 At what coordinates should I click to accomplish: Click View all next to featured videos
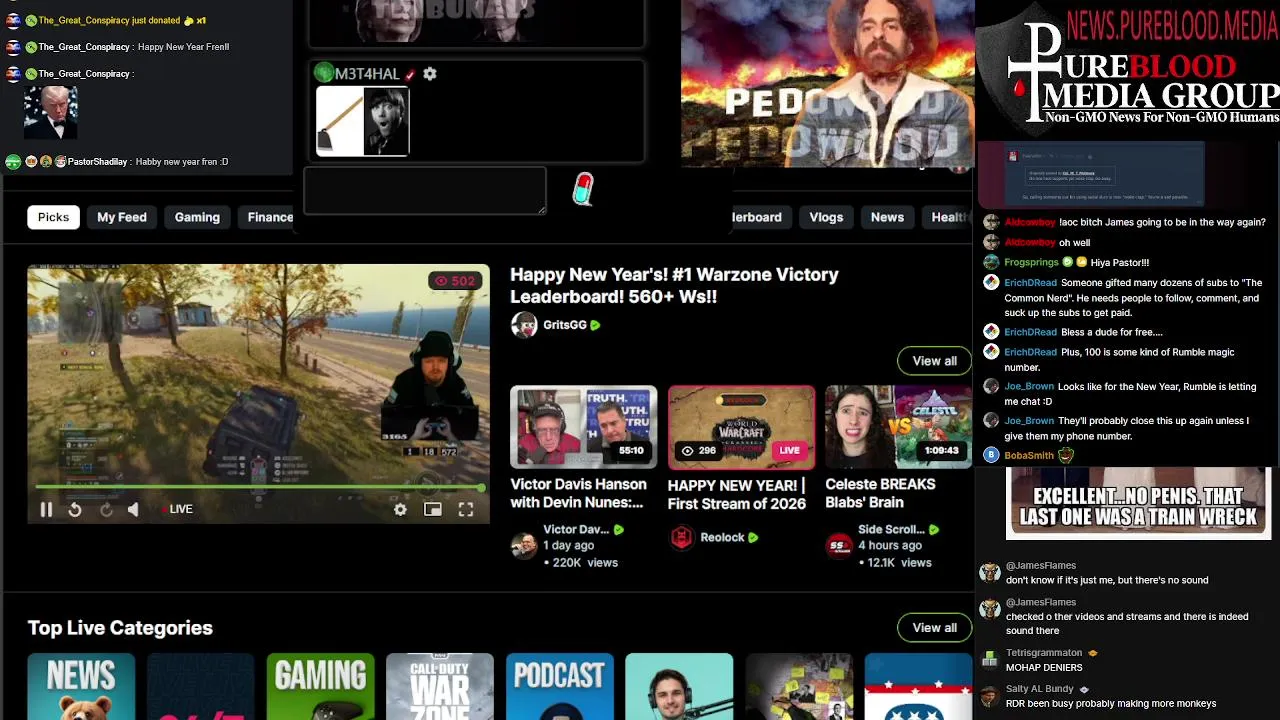pyautogui.click(x=935, y=361)
